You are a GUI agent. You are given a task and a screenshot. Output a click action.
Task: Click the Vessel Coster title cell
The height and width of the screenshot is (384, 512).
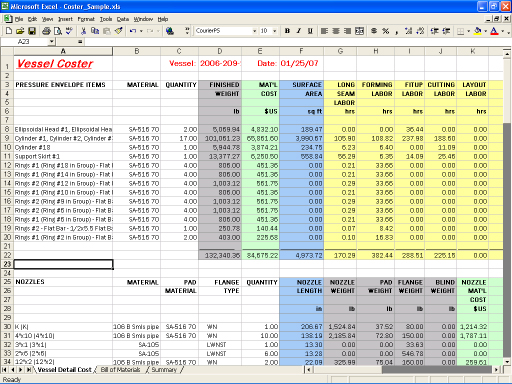point(63,63)
